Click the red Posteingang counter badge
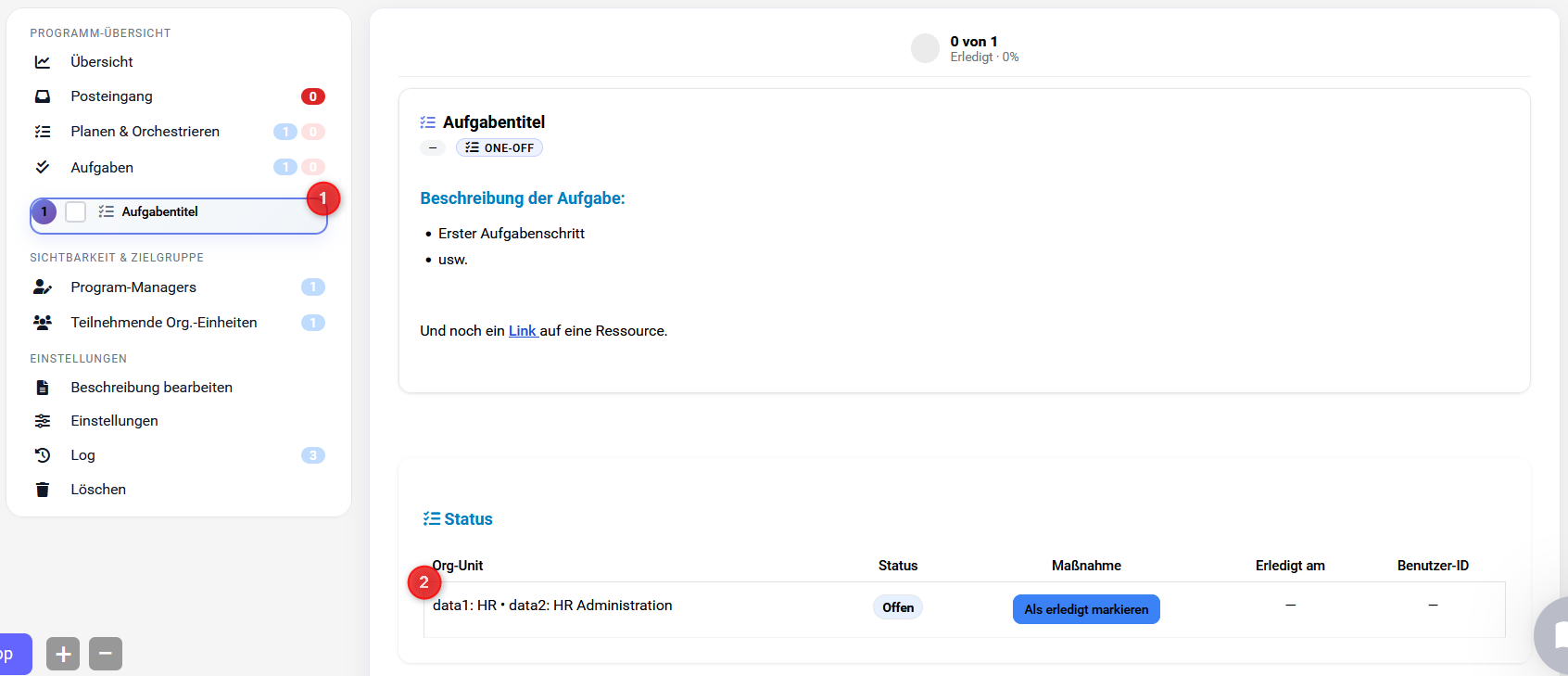This screenshot has width=1568, height=676. [312, 96]
